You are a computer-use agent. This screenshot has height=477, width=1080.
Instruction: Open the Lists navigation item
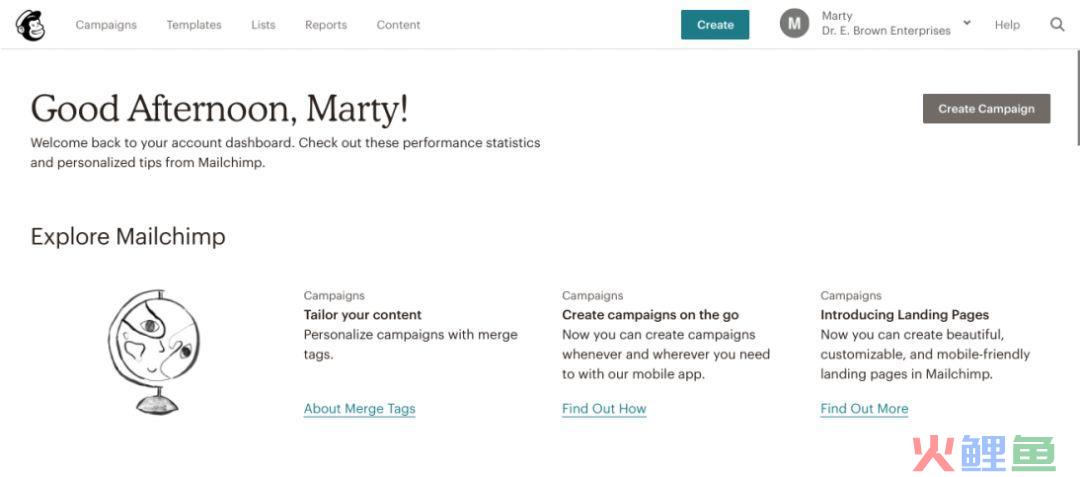coord(263,25)
